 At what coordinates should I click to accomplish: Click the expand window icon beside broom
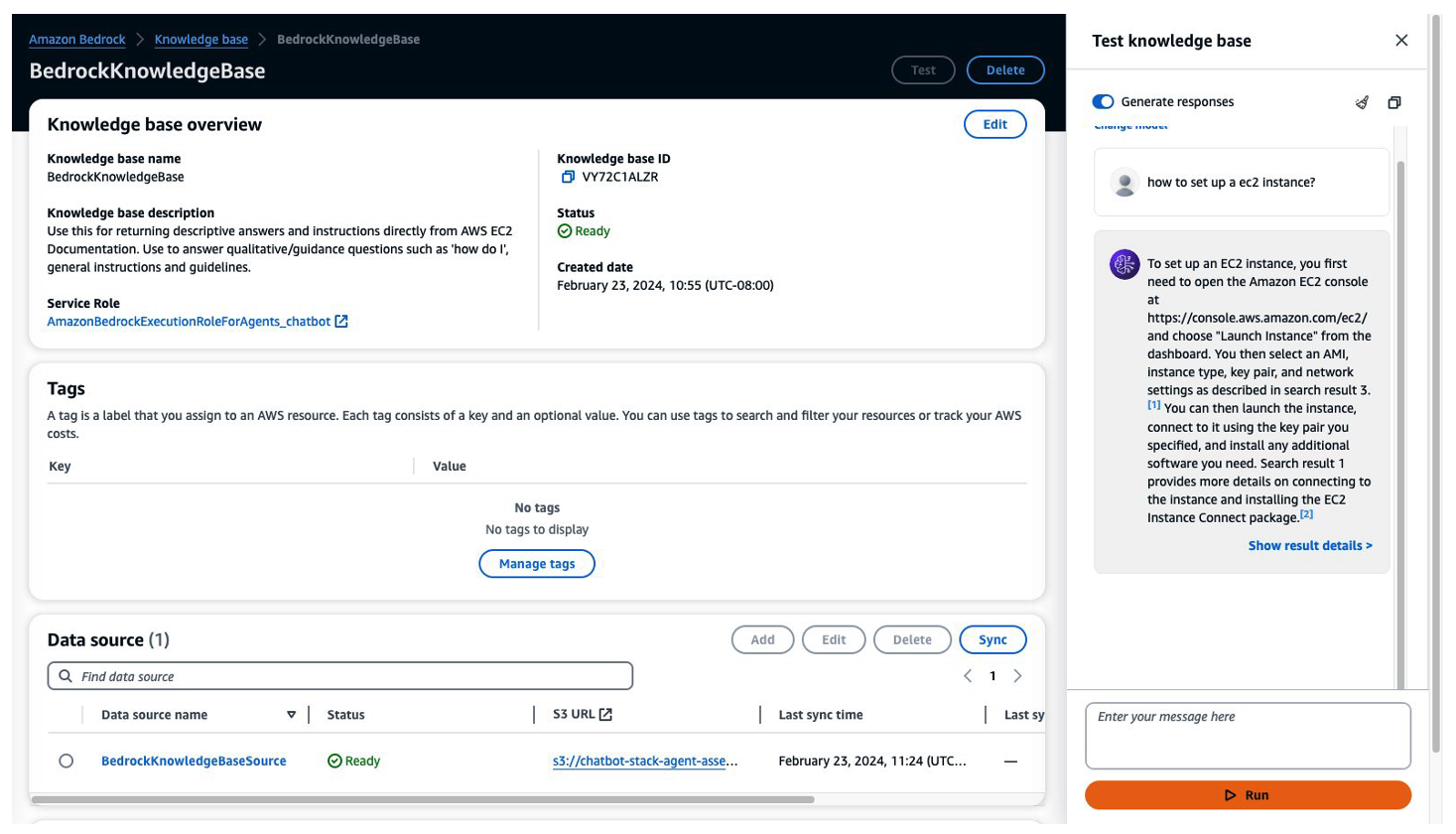click(x=1394, y=102)
